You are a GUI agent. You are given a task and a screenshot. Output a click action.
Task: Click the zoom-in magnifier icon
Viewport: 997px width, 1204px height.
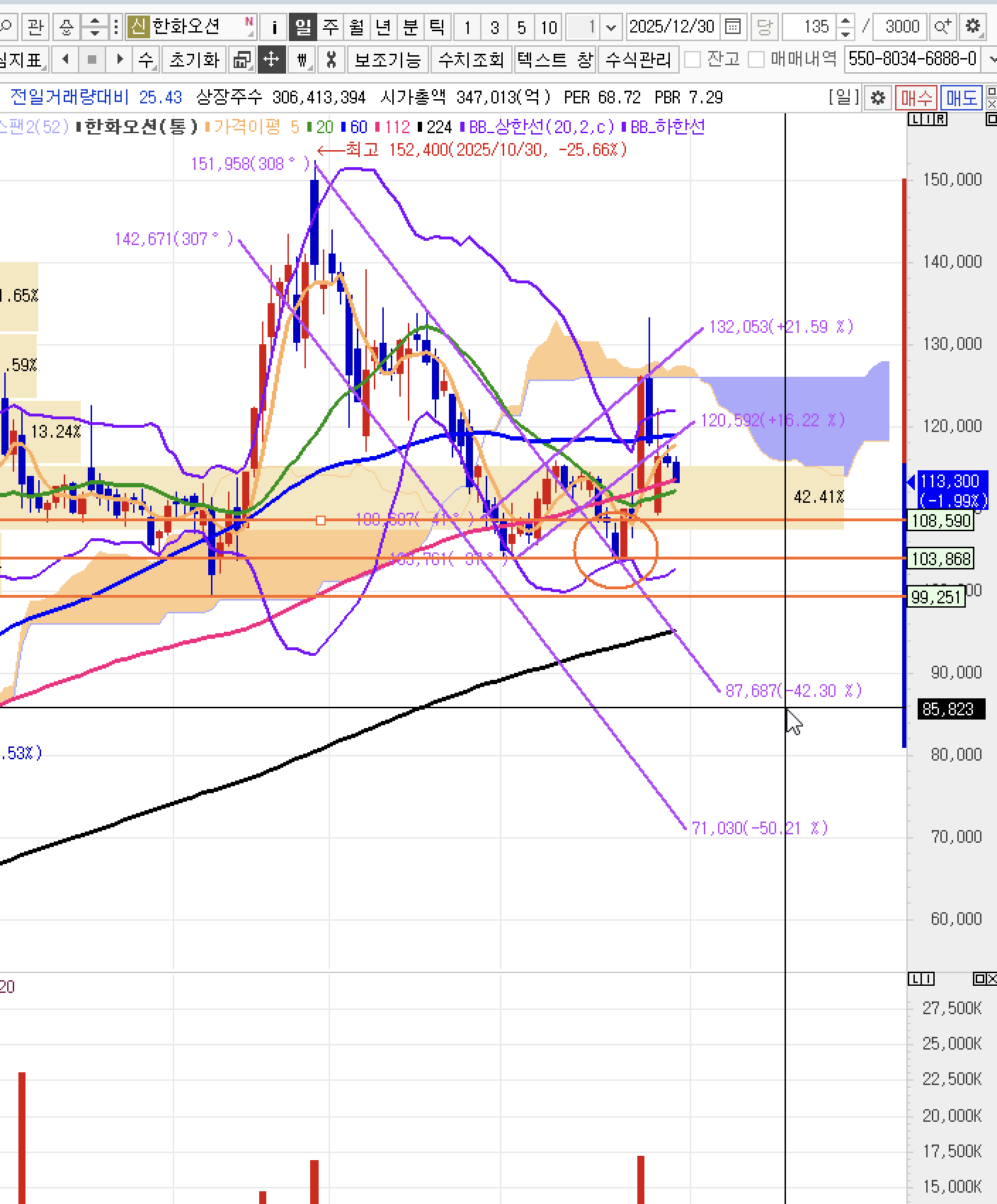tap(942, 27)
